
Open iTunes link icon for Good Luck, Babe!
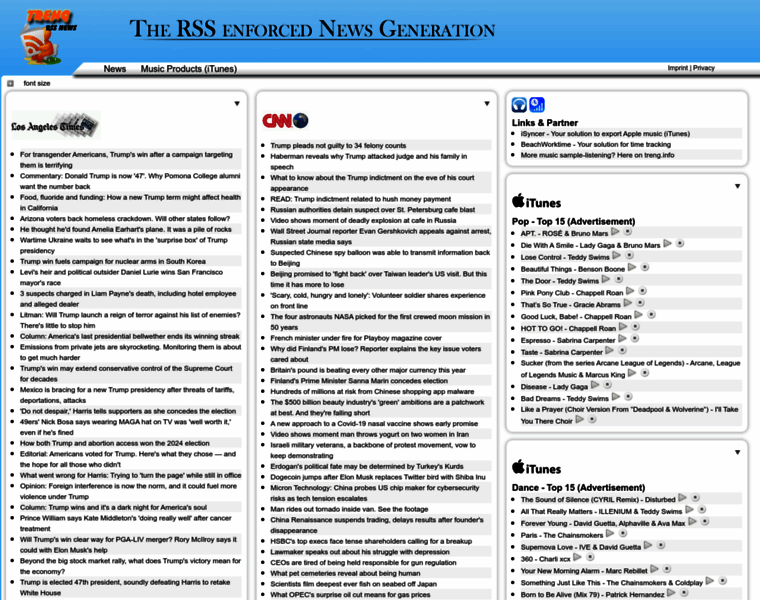(651, 315)
